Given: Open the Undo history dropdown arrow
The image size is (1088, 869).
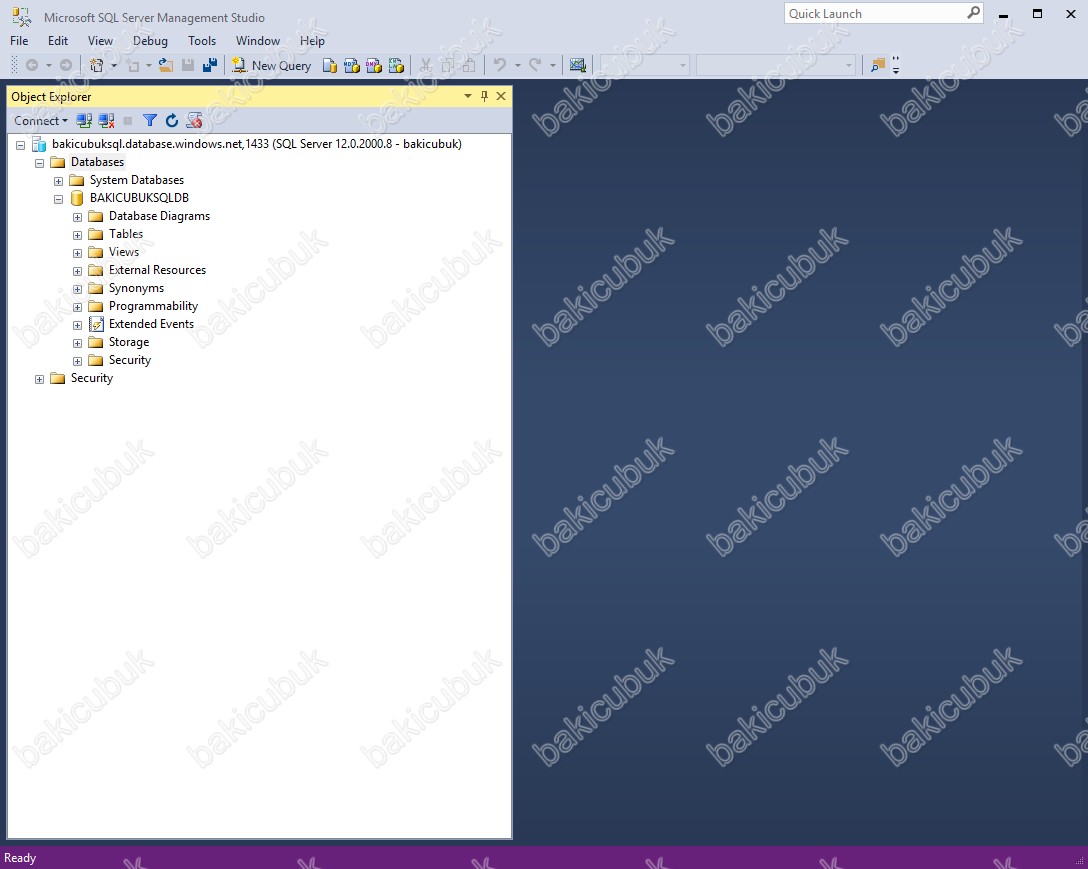Looking at the screenshot, I should click(x=518, y=65).
